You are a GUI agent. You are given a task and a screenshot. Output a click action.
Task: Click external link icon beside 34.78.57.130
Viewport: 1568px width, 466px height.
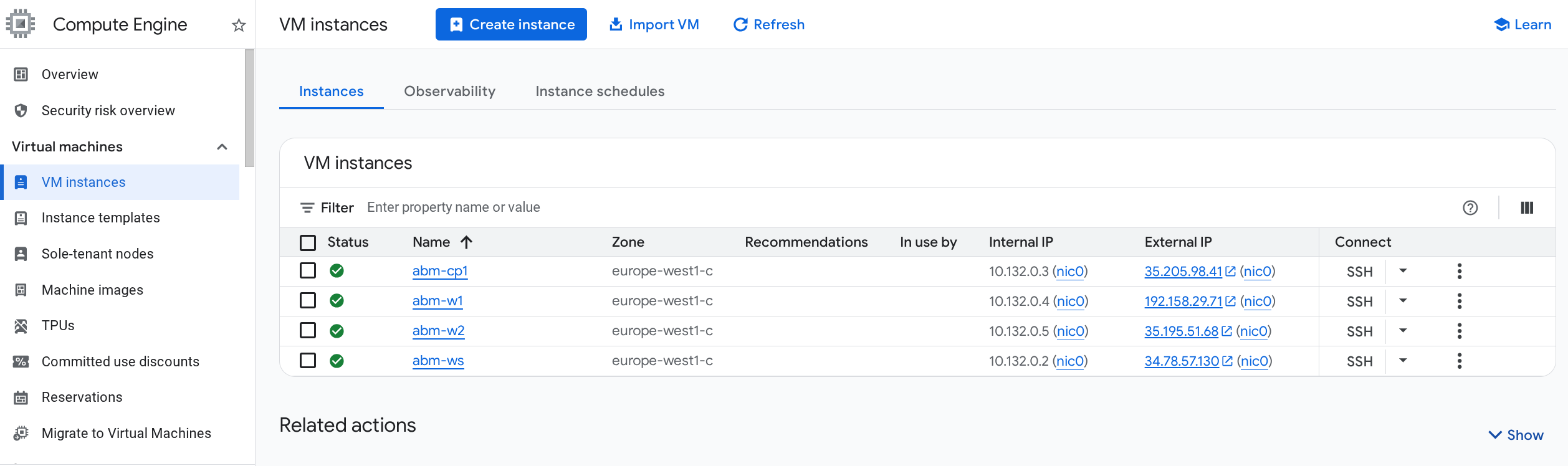(x=1227, y=361)
